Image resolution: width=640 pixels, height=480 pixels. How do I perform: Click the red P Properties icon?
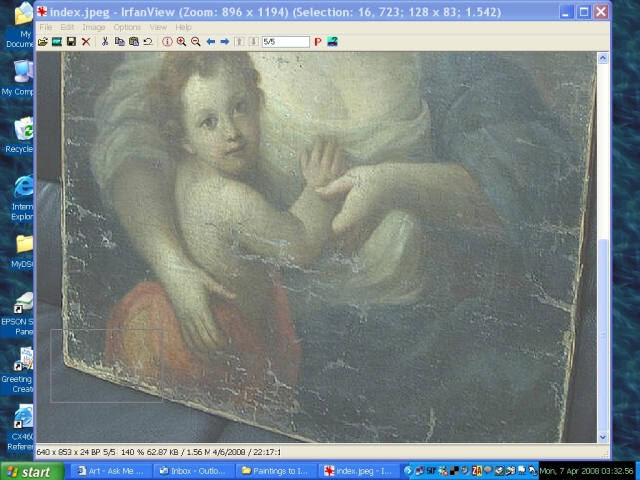point(318,42)
